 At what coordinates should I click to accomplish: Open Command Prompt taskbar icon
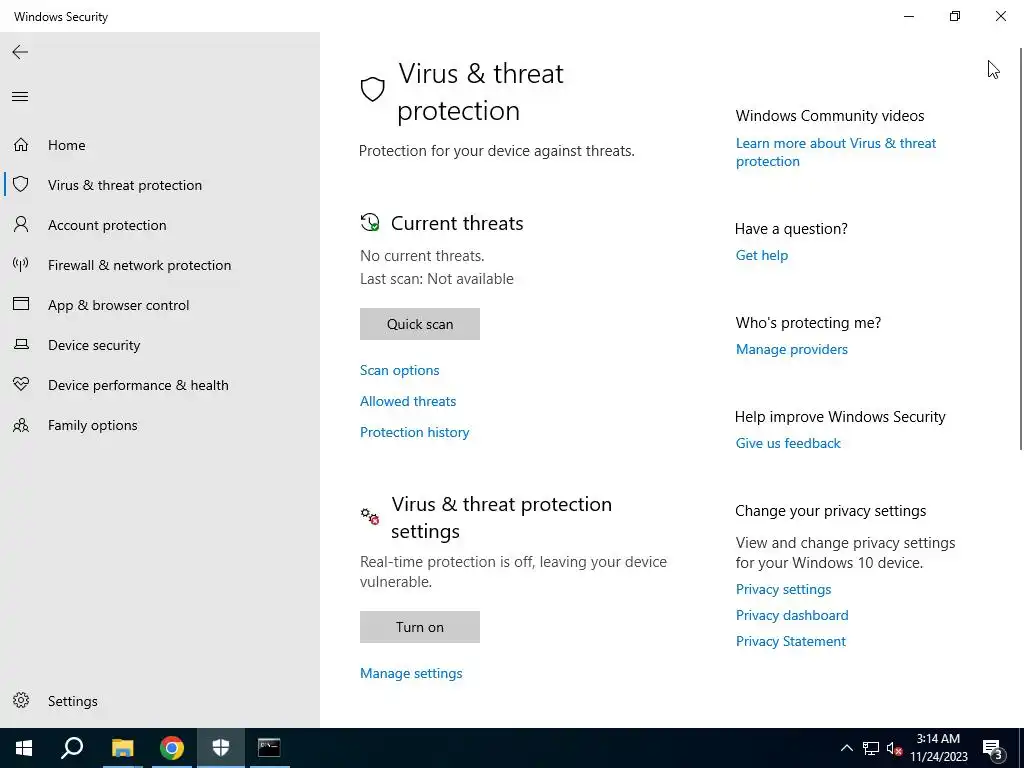coord(269,748)
